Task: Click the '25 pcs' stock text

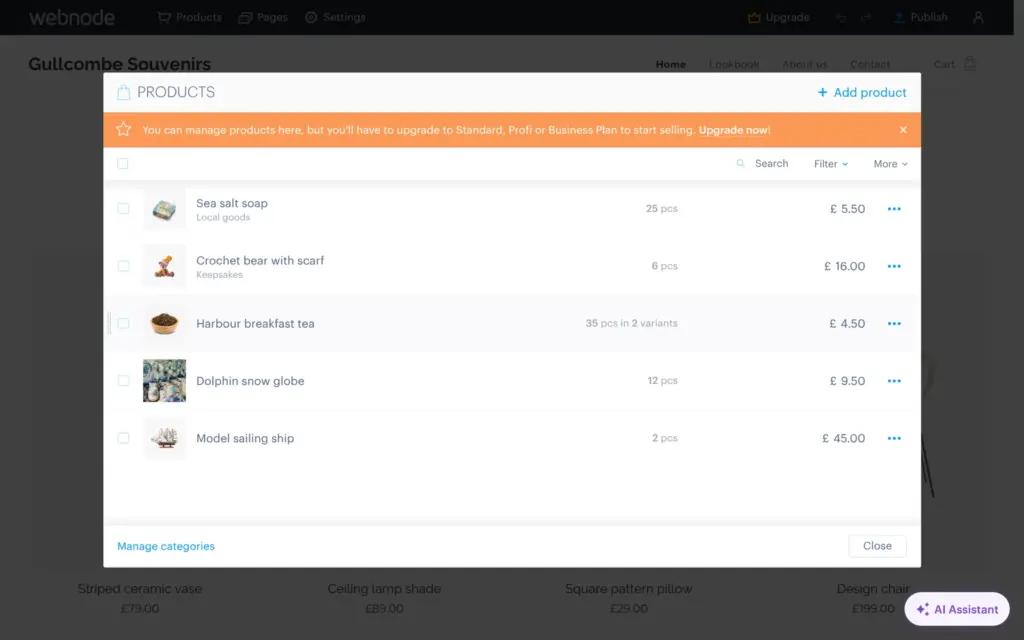Action: [x=662, y=208]
